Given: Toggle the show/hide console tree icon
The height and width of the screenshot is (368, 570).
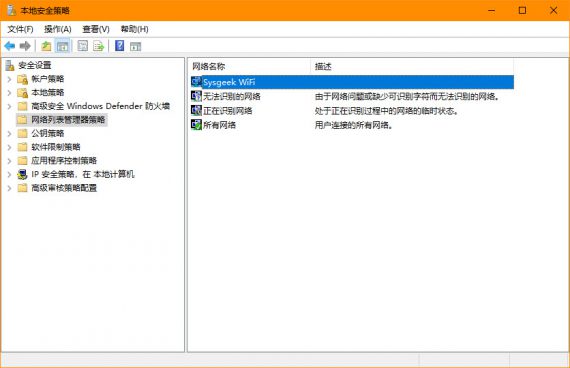Looking at the screenshot, I should [x=63, y=46].
